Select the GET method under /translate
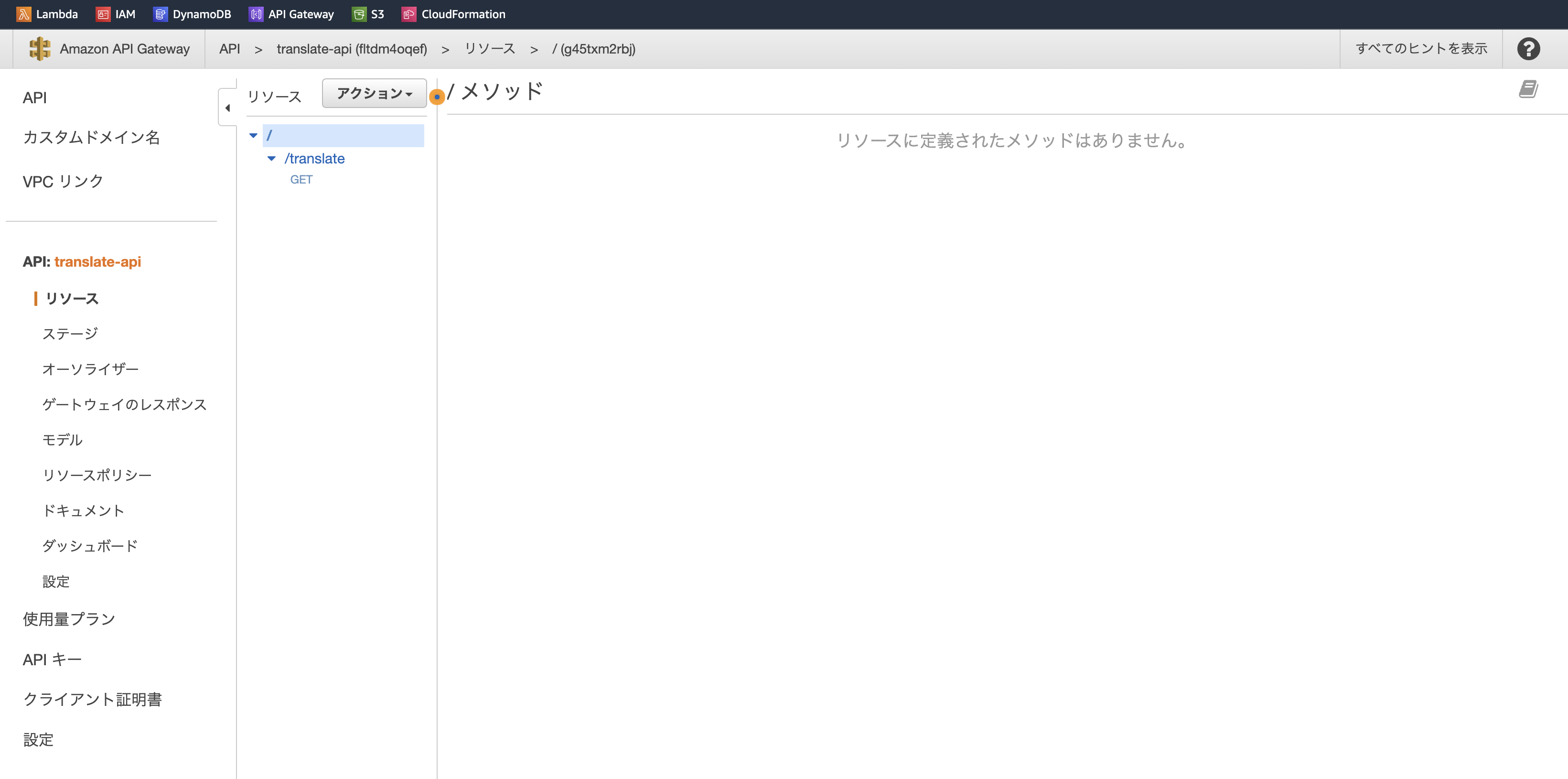 [x=301, y=179]
